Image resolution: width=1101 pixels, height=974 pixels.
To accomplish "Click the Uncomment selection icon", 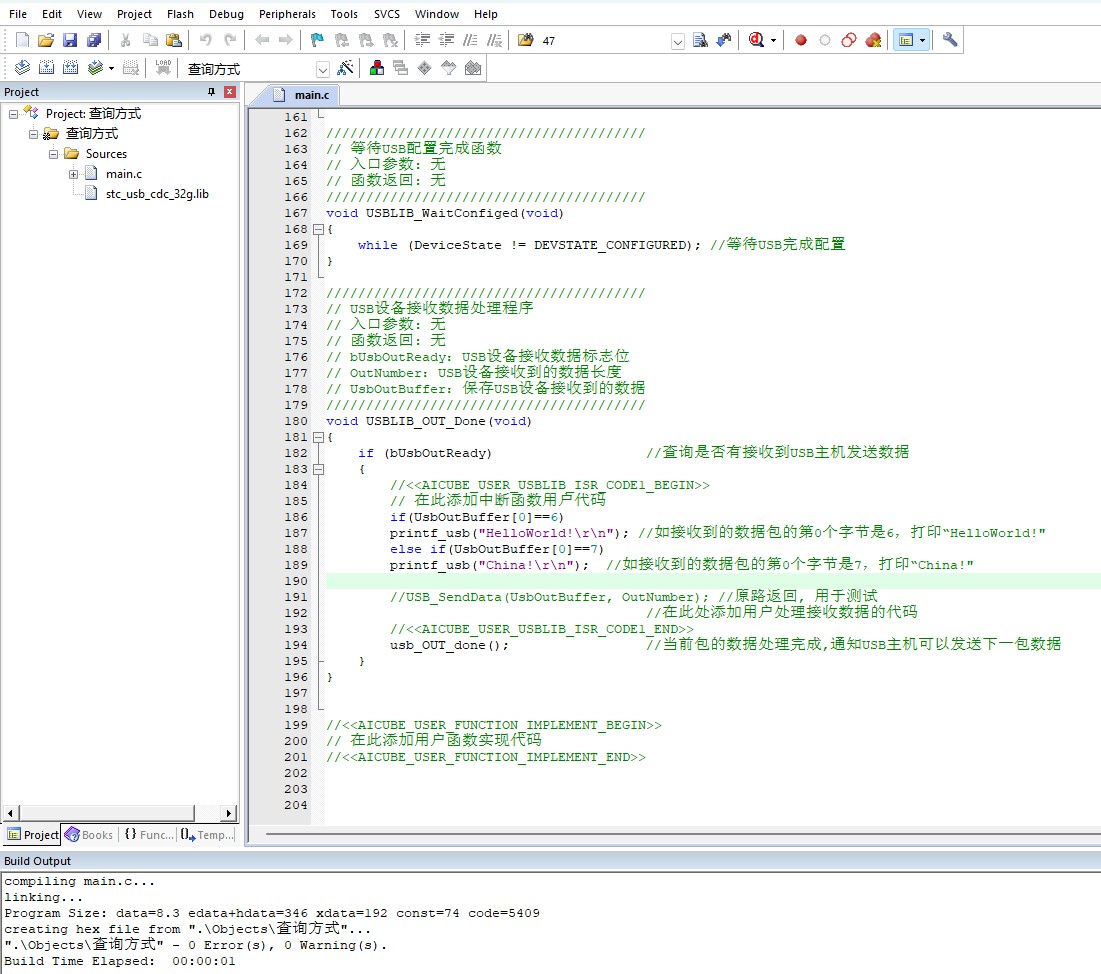I will coord(494,40).
